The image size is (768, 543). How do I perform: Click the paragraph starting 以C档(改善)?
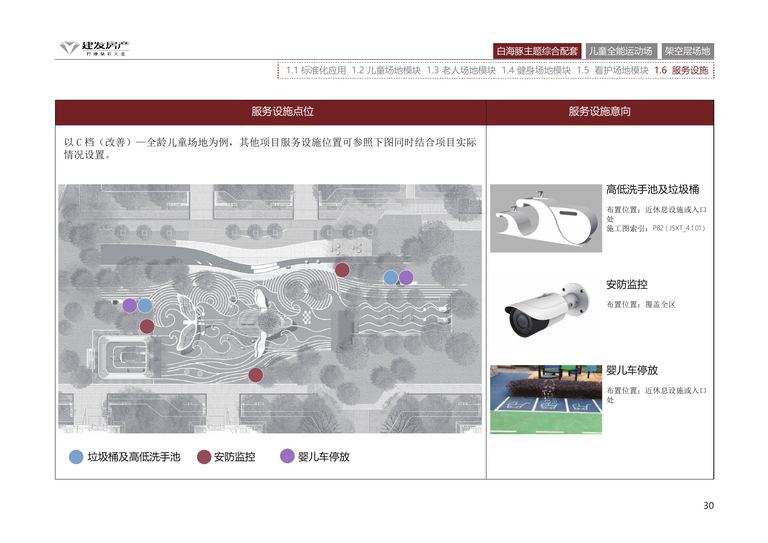(270, 148)
